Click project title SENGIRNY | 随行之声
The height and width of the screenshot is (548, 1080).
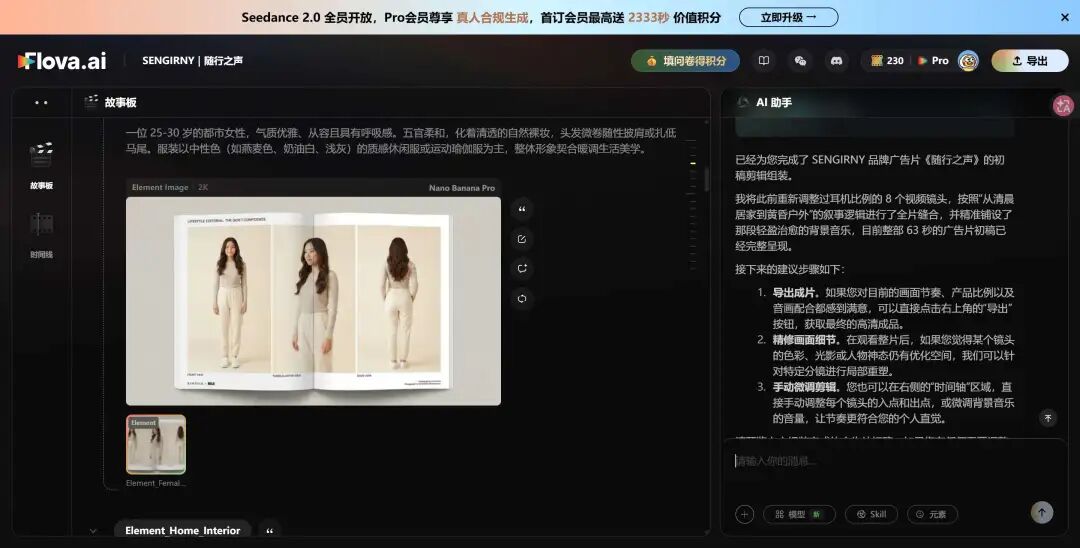click(x=192, y=61)
